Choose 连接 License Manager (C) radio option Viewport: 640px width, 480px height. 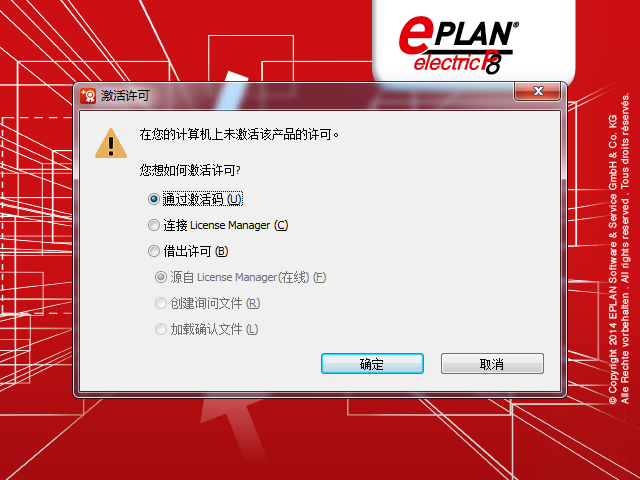153,225
